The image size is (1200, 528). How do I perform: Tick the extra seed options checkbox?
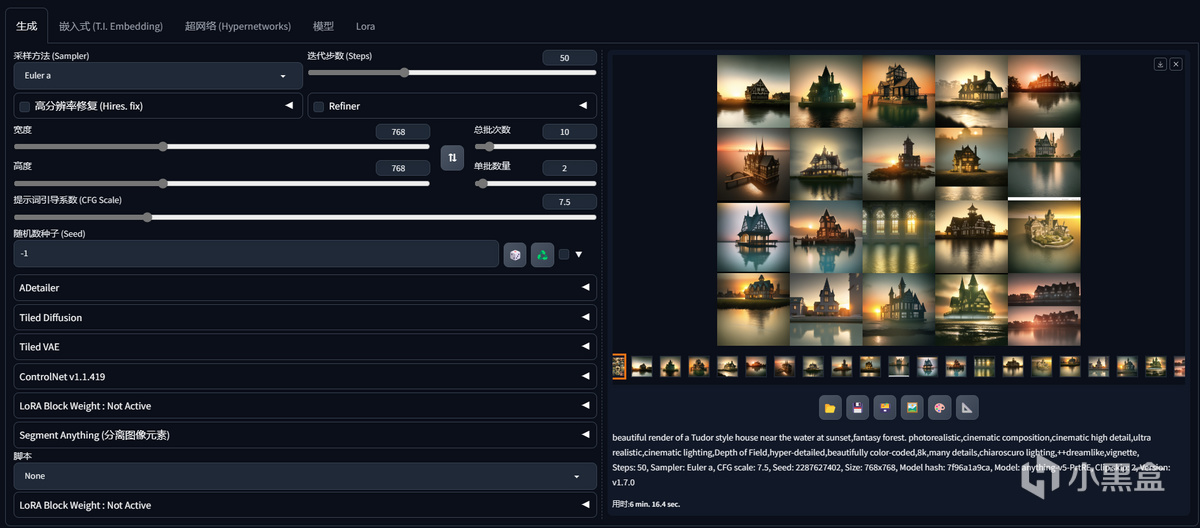[564, 254]
